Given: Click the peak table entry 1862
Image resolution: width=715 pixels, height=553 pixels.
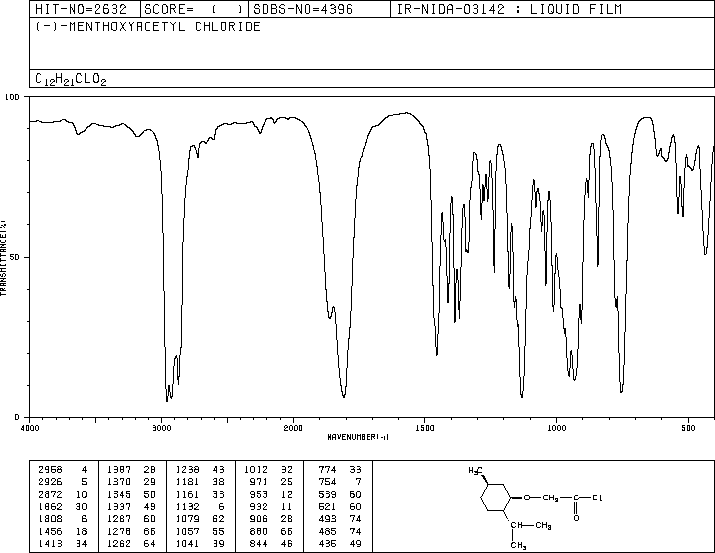Looking at the screenshot, I should point(50,506).
